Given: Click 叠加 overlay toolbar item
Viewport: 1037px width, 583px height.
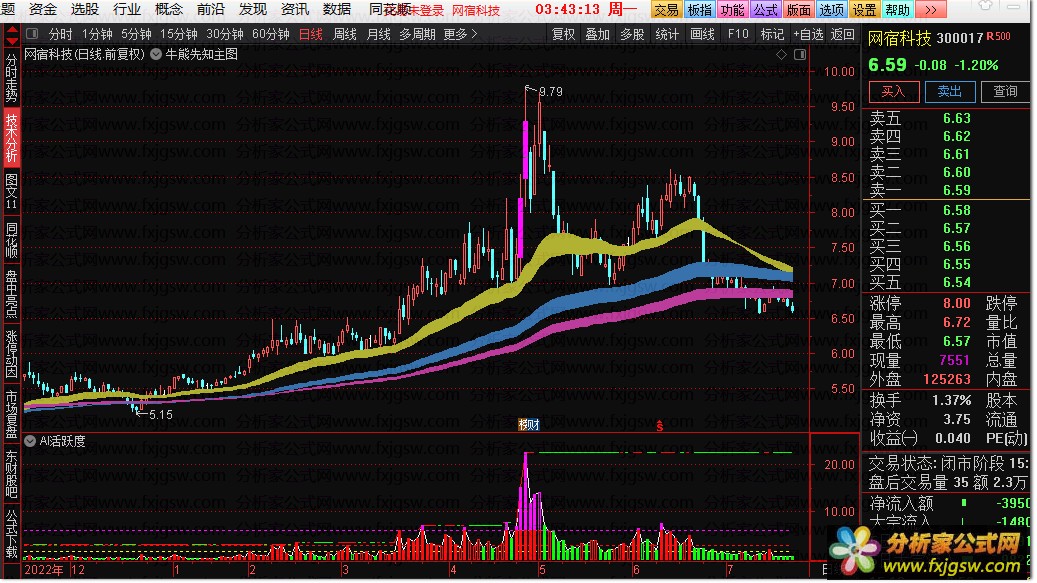Looking at the screenshot, I should 598,34.
